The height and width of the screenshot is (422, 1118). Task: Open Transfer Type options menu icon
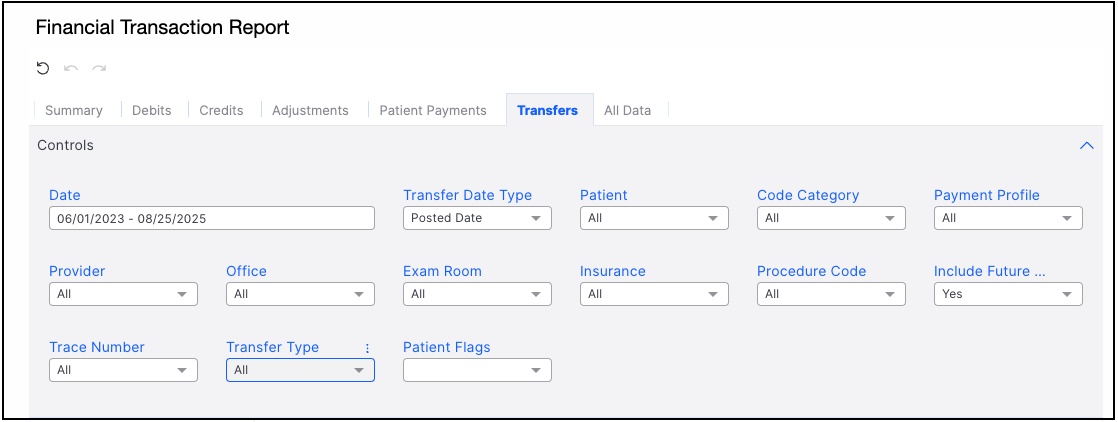367,348
